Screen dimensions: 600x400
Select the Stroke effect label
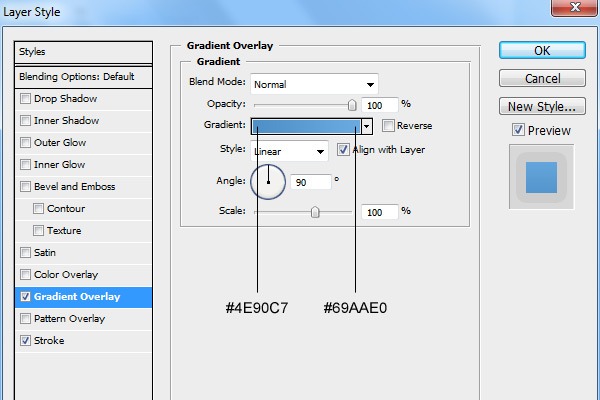click(x=49, y=341)
